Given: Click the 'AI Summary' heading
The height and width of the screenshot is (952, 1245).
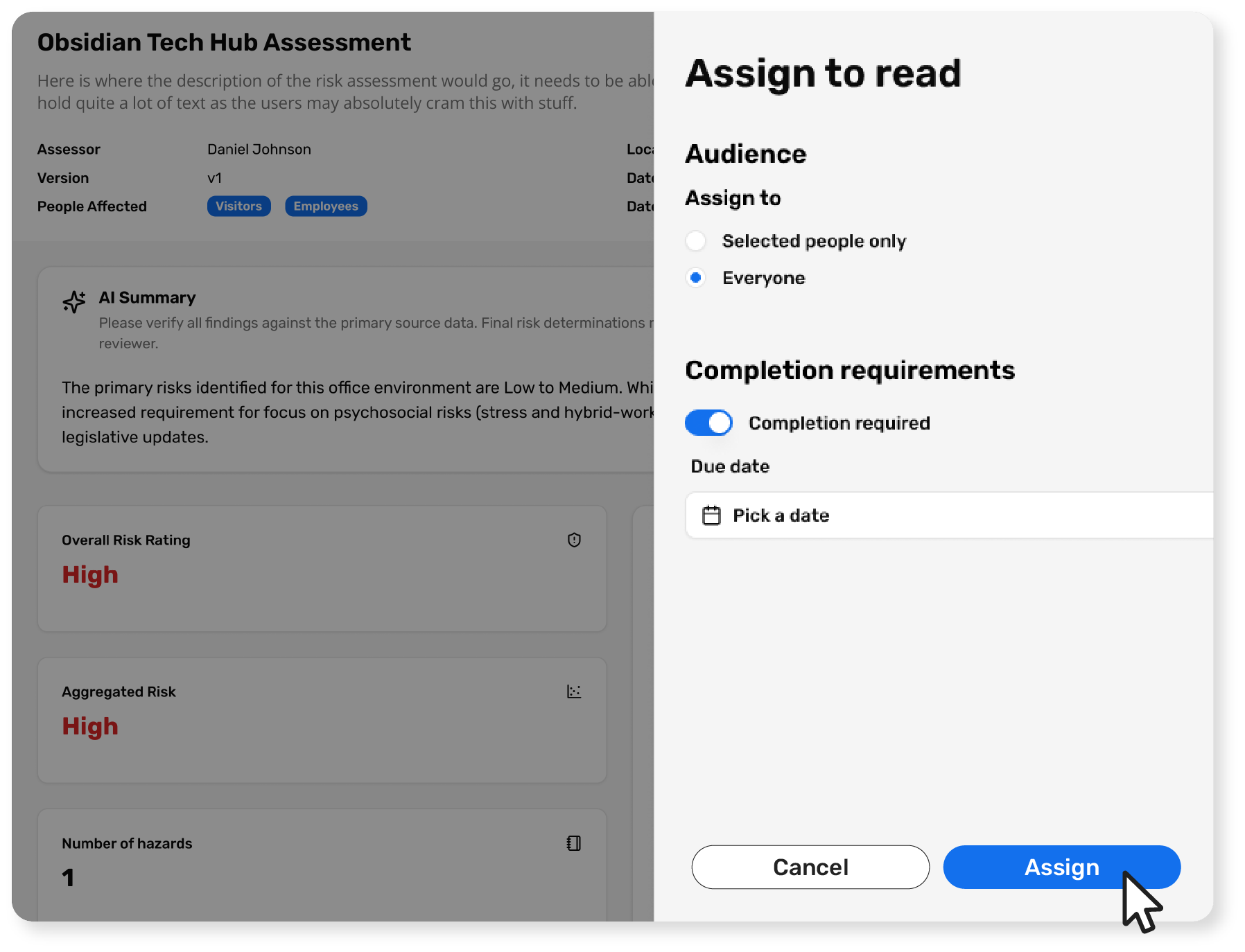Looking at the screenshot, I should [147, 298].
